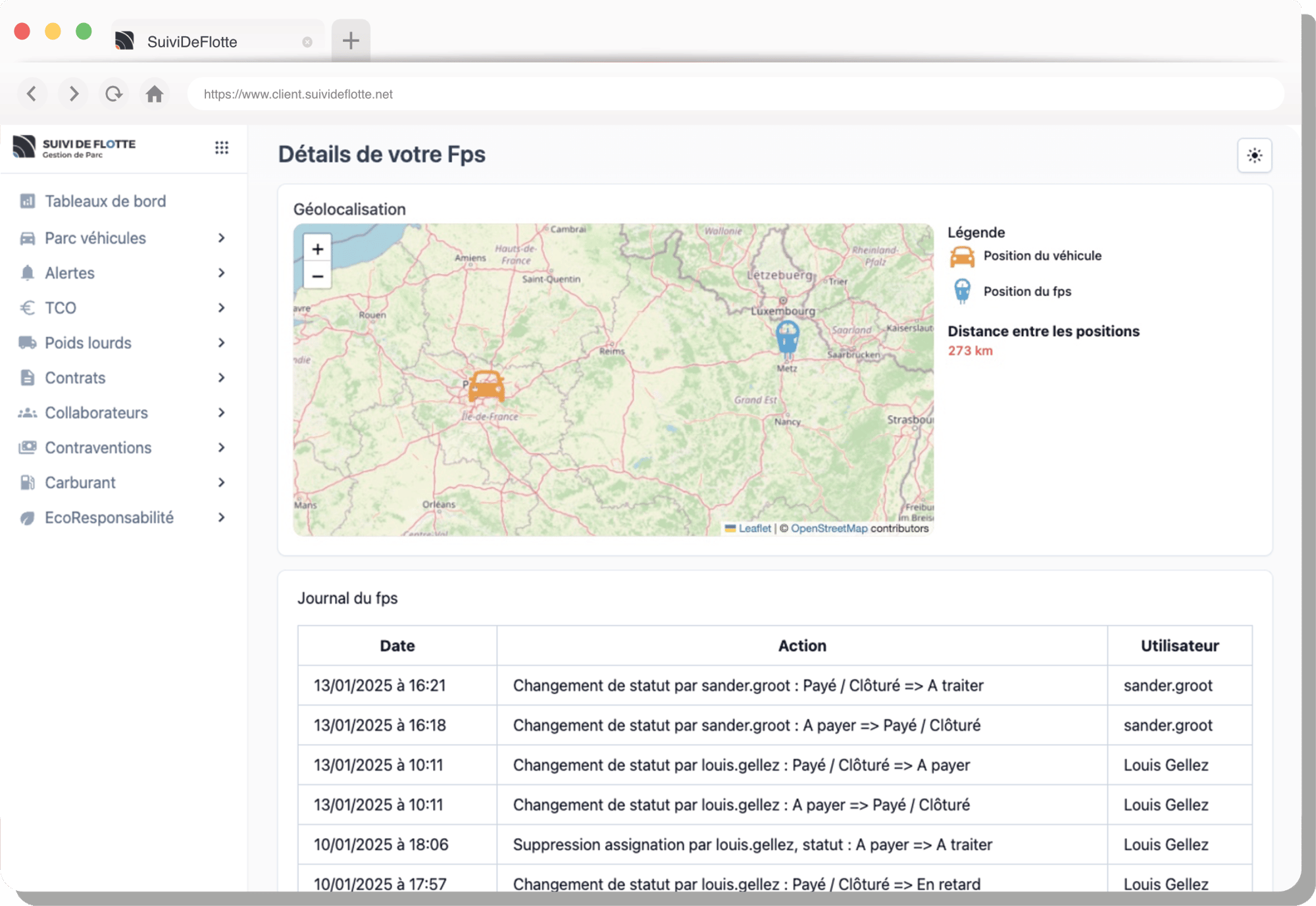
Task: Click the Alertes bell icon
Action: pyautogui.click(x=28, y=273)
